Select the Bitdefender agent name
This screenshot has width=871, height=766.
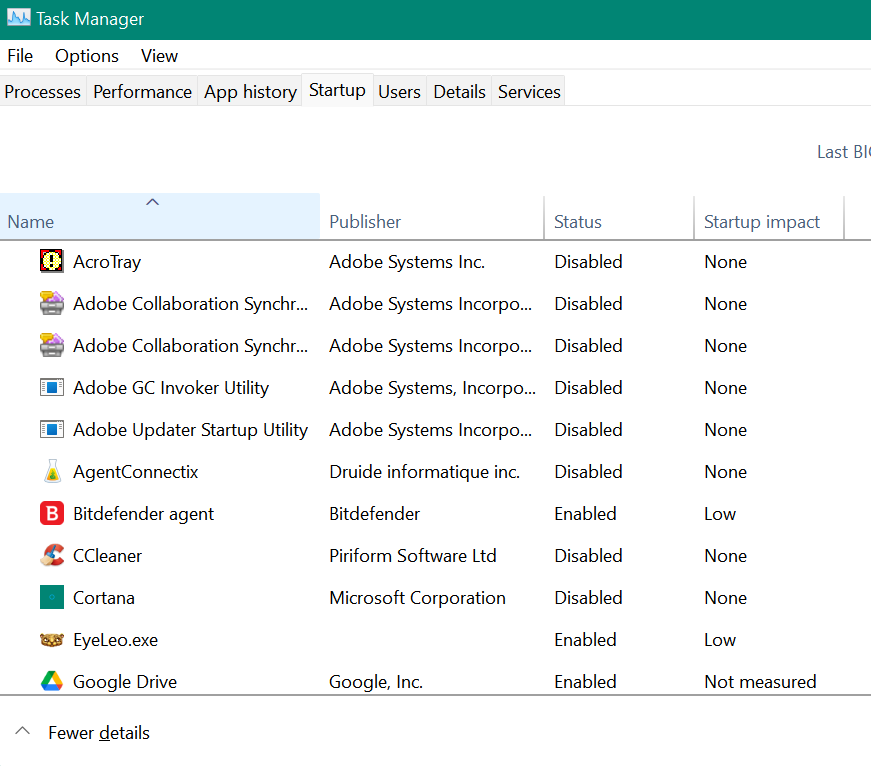click(143, 514)
